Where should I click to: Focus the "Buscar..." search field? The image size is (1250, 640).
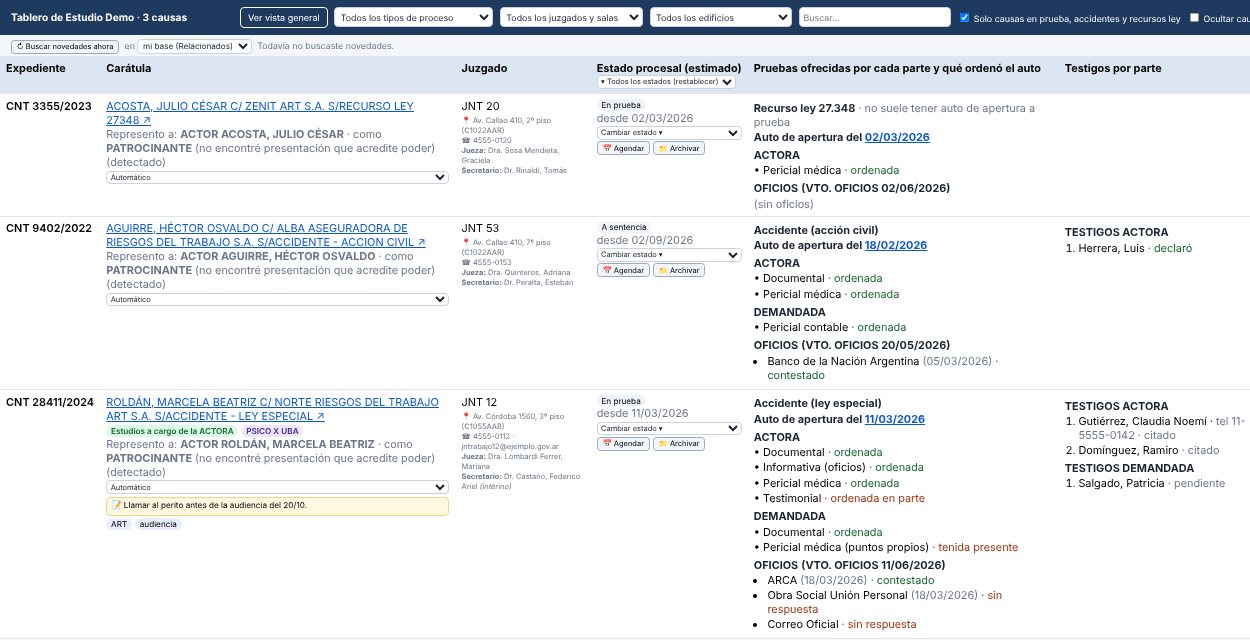(x=875, y=18)
